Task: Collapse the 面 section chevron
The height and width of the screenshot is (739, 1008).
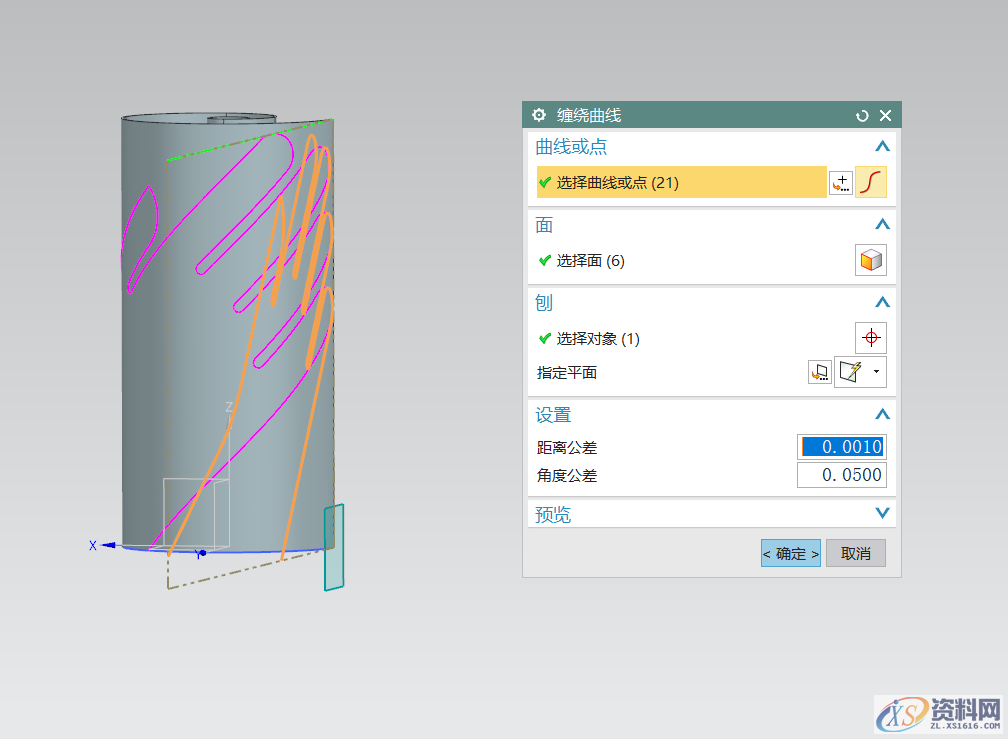Action: pos(881,224)
